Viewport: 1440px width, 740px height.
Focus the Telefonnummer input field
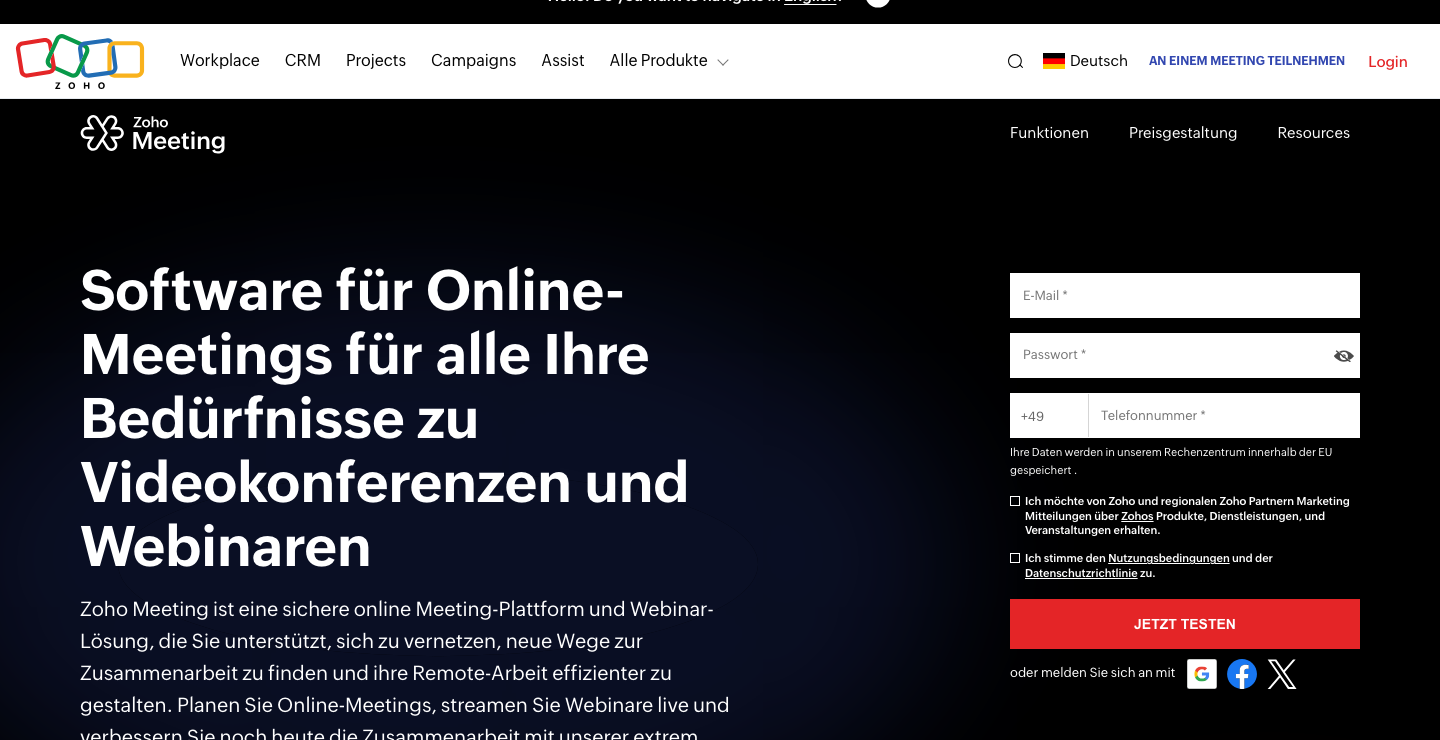1224,416
